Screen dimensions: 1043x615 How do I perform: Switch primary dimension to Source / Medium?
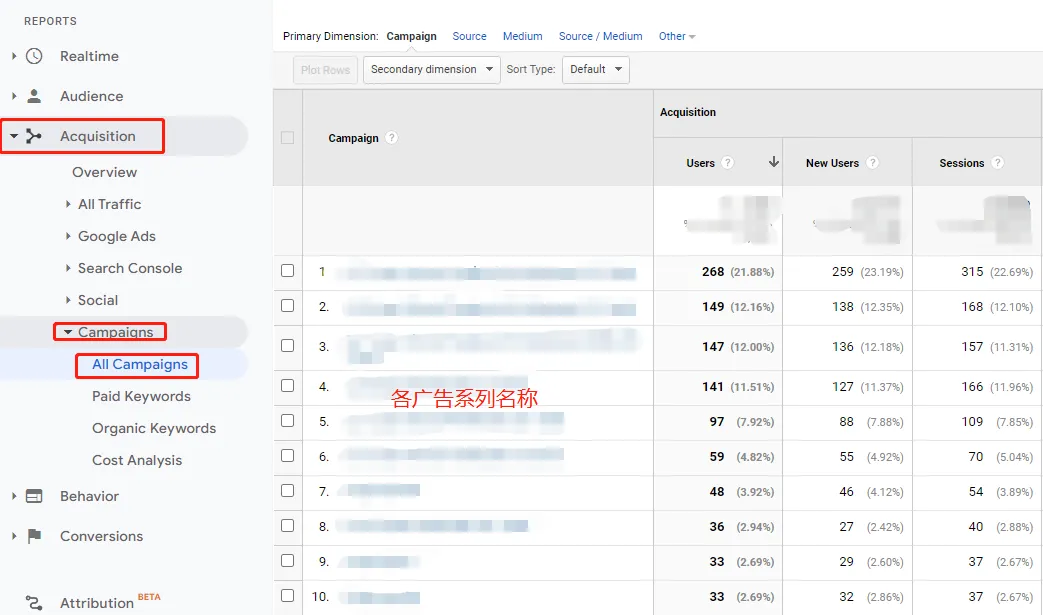[600, 36]
